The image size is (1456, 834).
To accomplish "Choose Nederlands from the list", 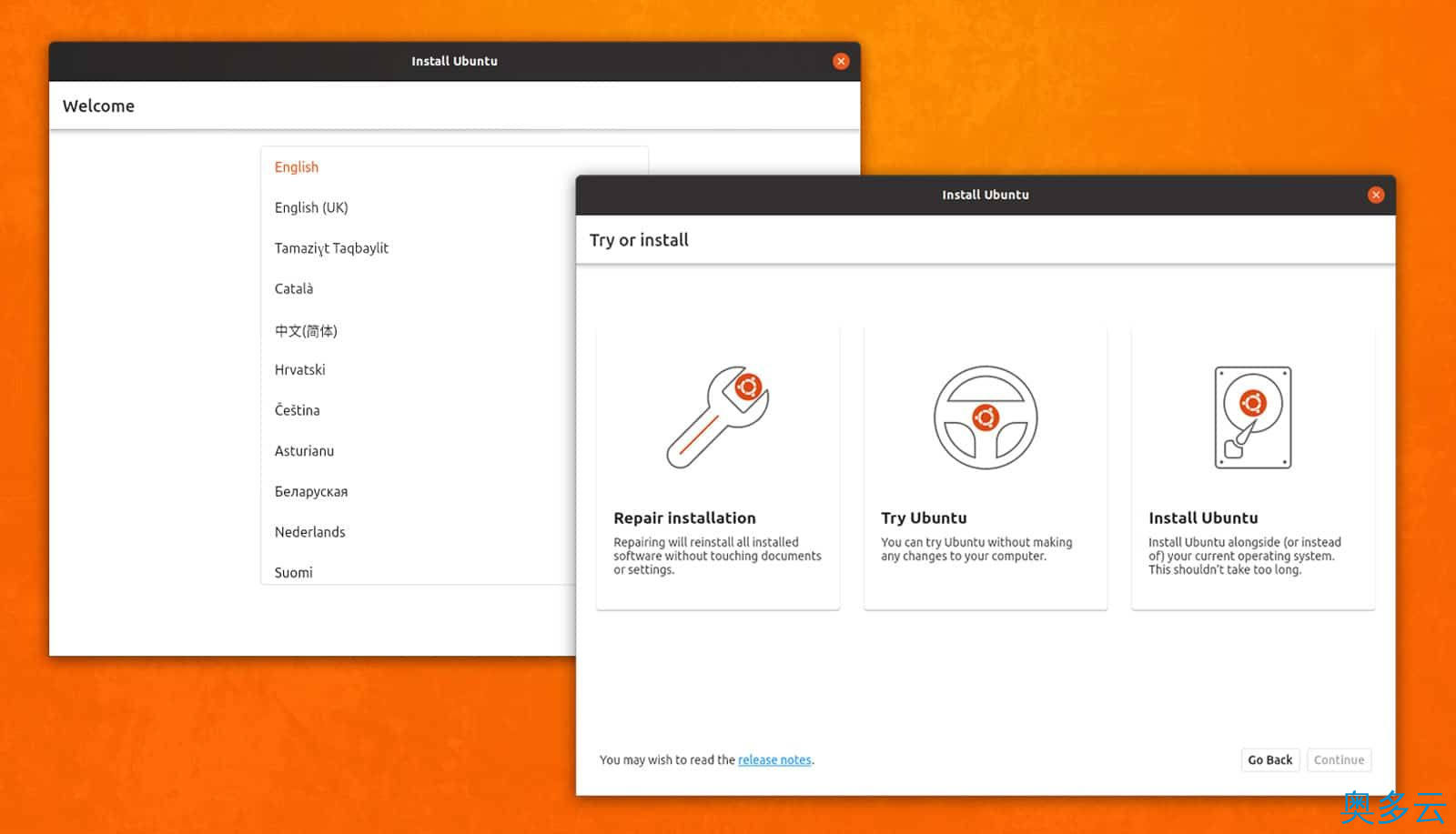I will click(x=309, y=532).
